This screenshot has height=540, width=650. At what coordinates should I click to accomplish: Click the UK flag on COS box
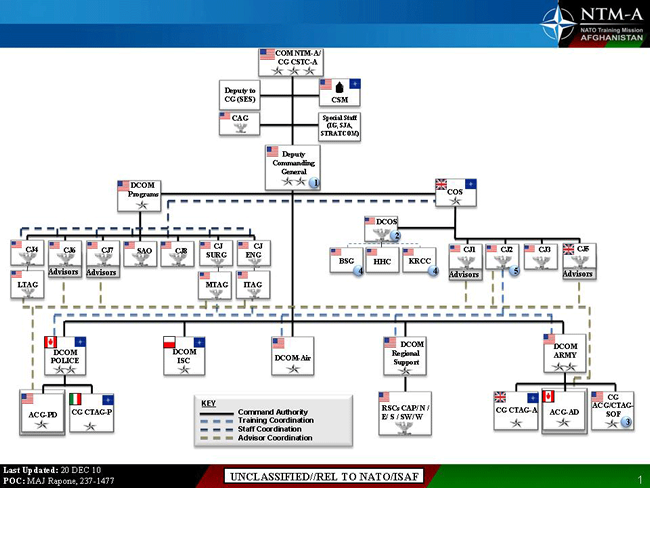click(x=442, y=184)
